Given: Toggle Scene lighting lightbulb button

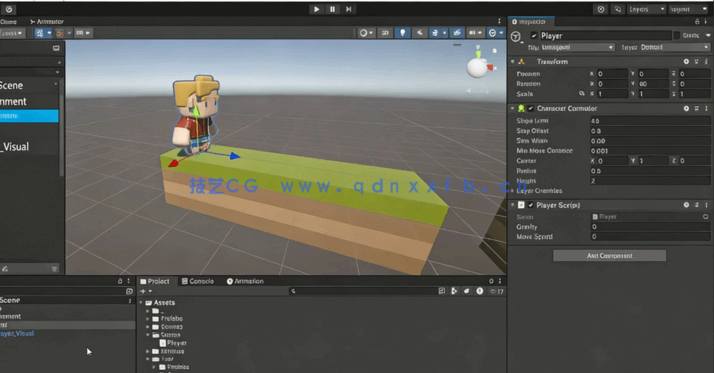Looking at the screenshot, I should click(x=402, y=33).
